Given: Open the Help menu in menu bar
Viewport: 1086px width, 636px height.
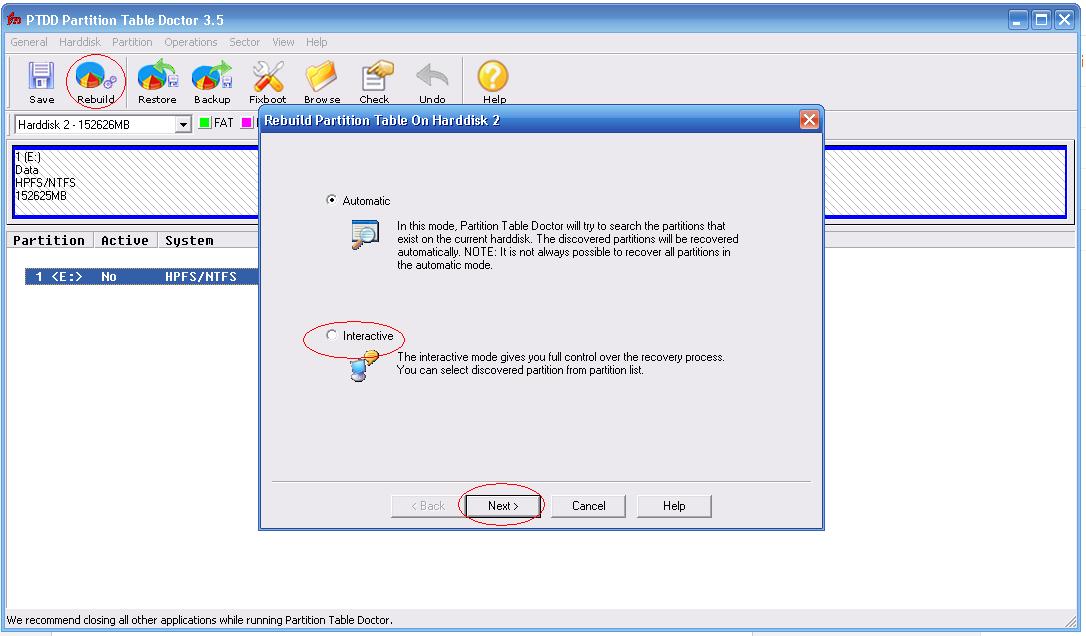Looking at the screenshot, I should tap(317, 42).
